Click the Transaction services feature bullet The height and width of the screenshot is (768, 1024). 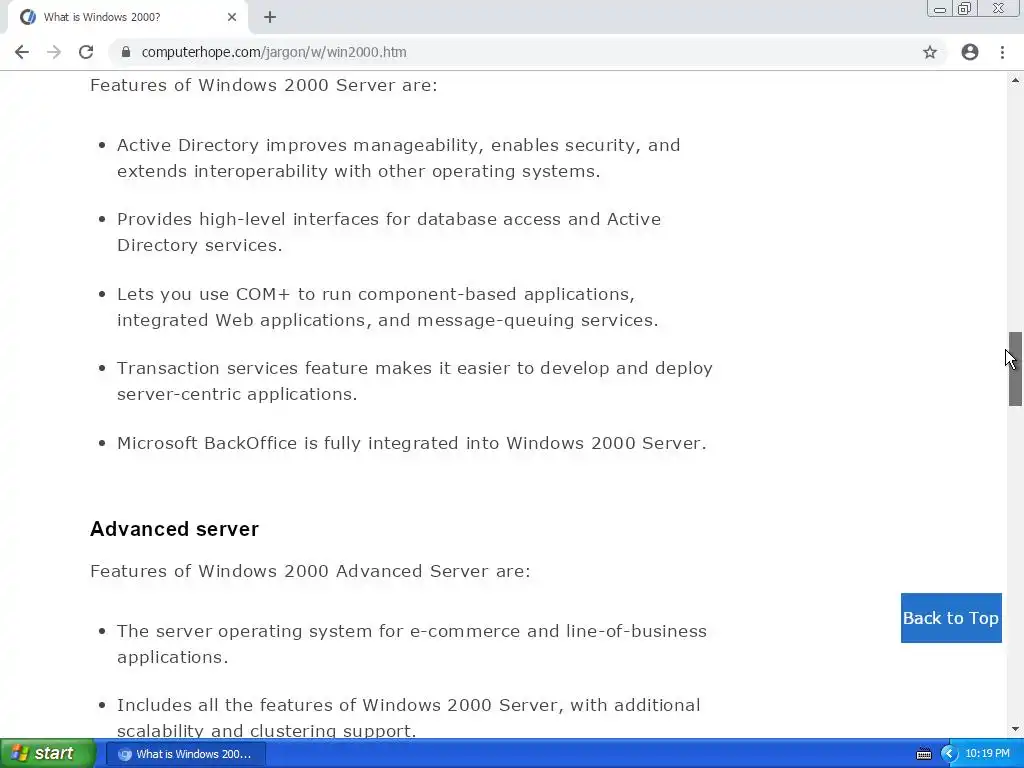(x=415, y=381)
